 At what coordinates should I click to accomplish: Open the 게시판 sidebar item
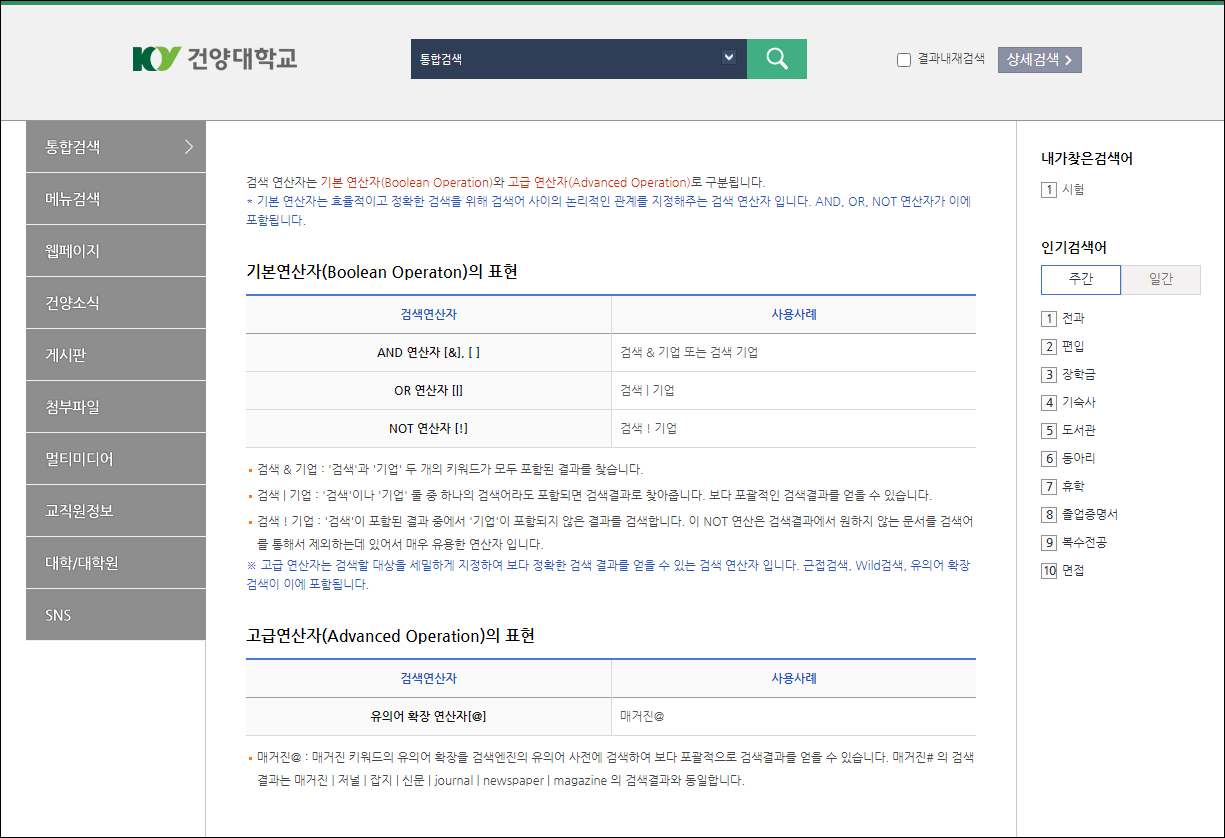tap(115, 355)
